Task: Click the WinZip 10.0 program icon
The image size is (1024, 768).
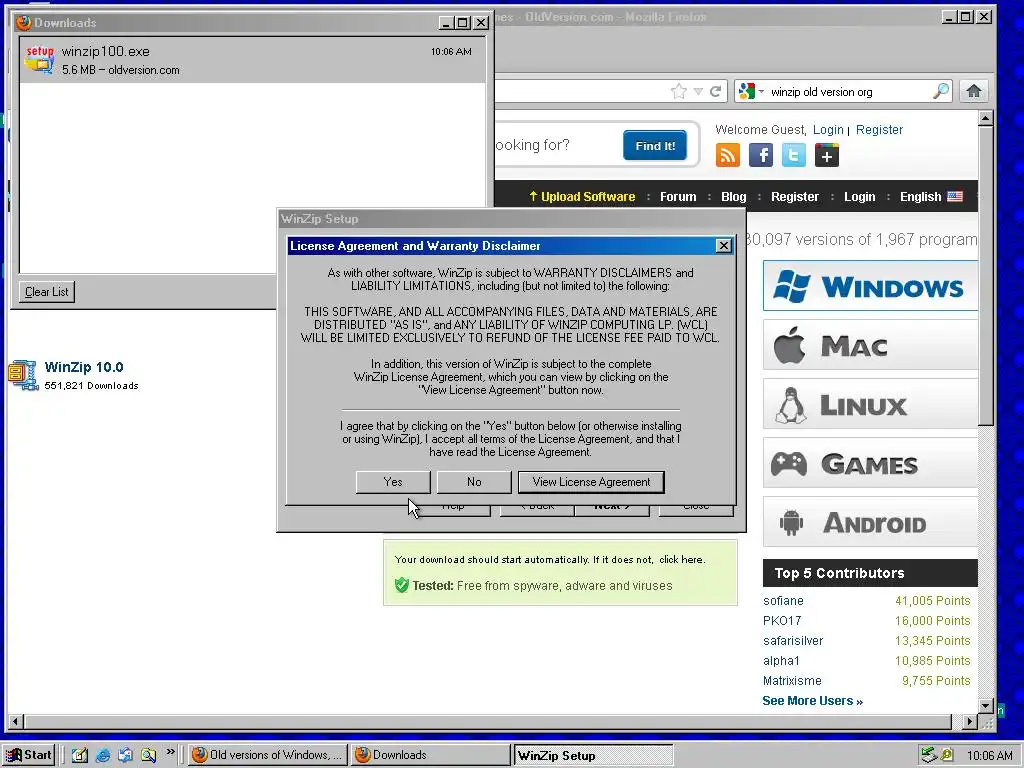Action: 23,375
